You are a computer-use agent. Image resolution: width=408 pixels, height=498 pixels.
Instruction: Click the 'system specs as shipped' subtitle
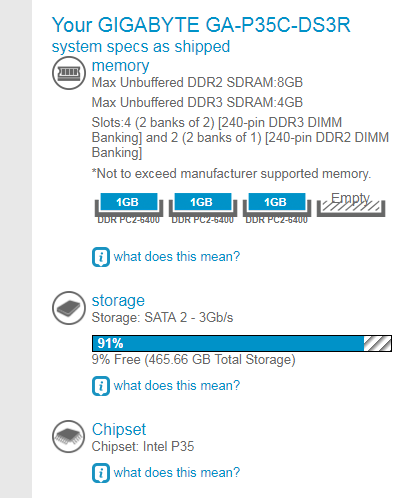[141, 47]
